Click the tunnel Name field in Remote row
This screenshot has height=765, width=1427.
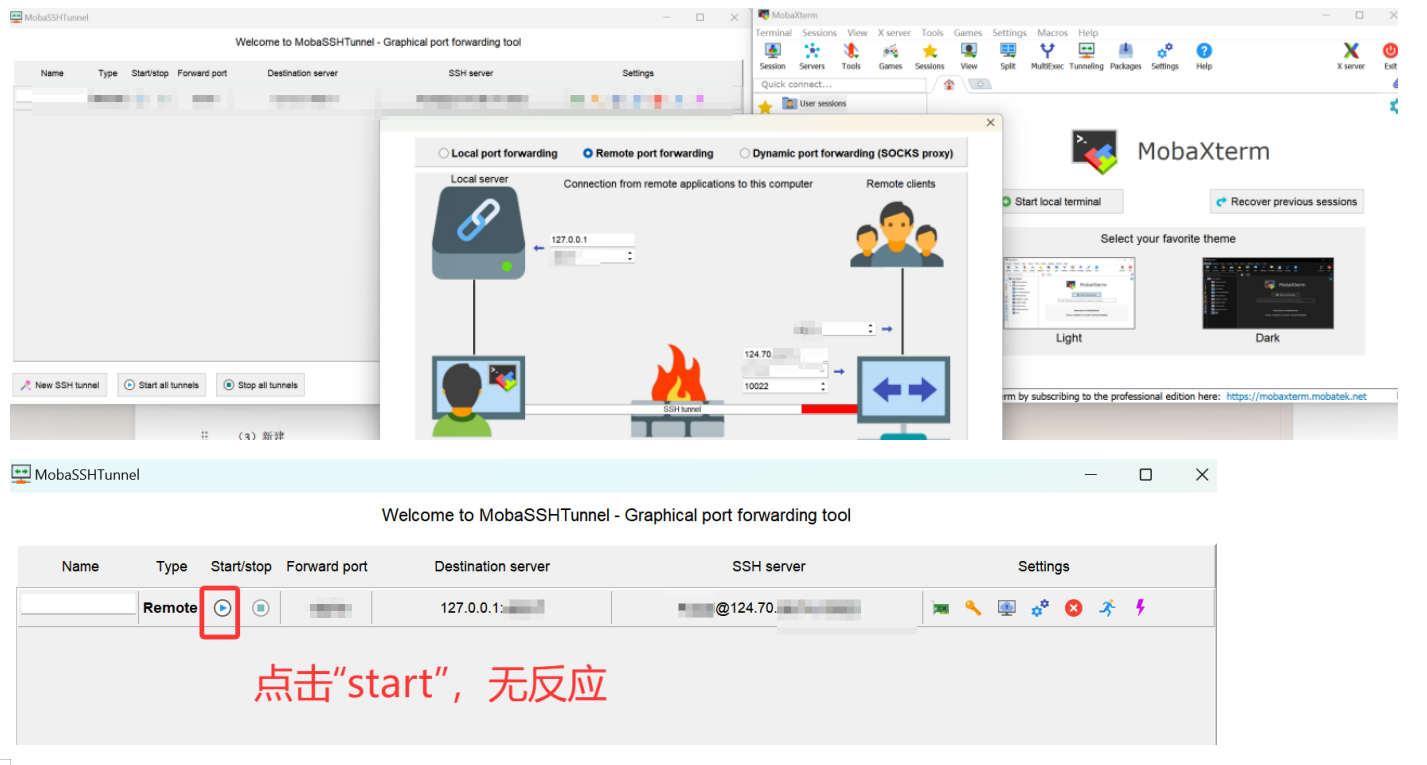[x=78, y=604]
